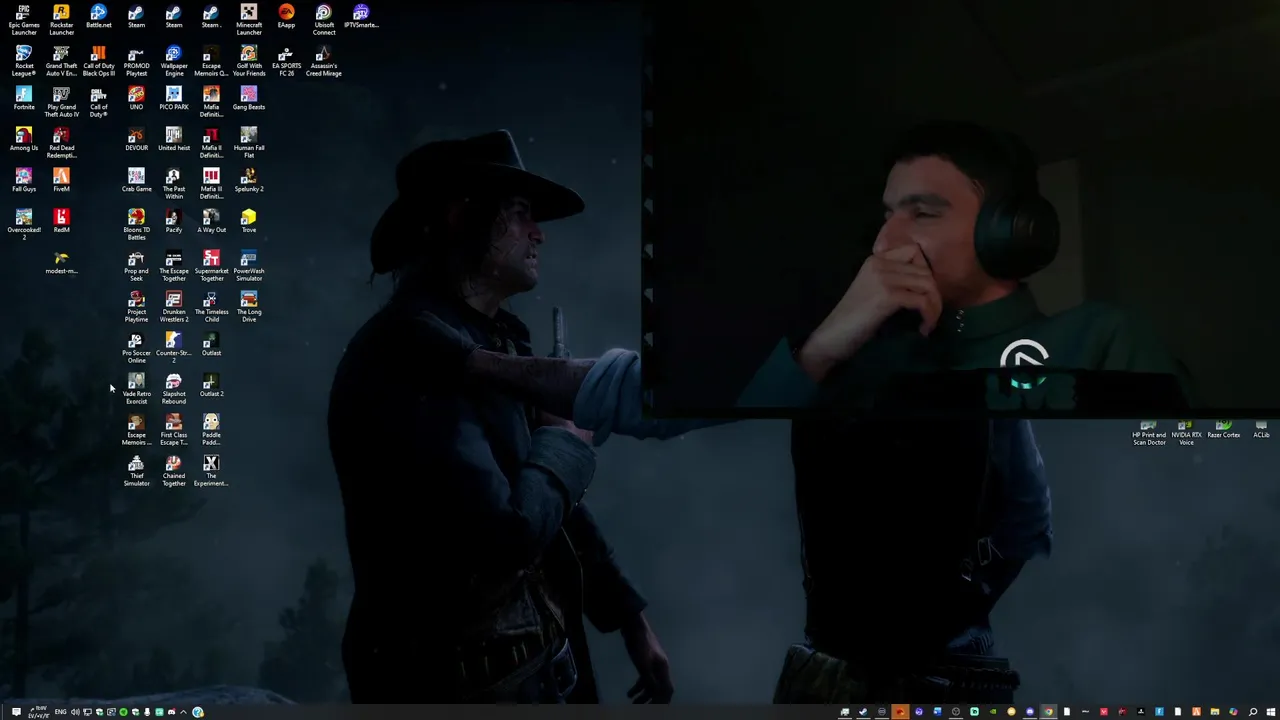The image size is (1280, 720).
Task: Select the UNO game icon
Action: 136,98
